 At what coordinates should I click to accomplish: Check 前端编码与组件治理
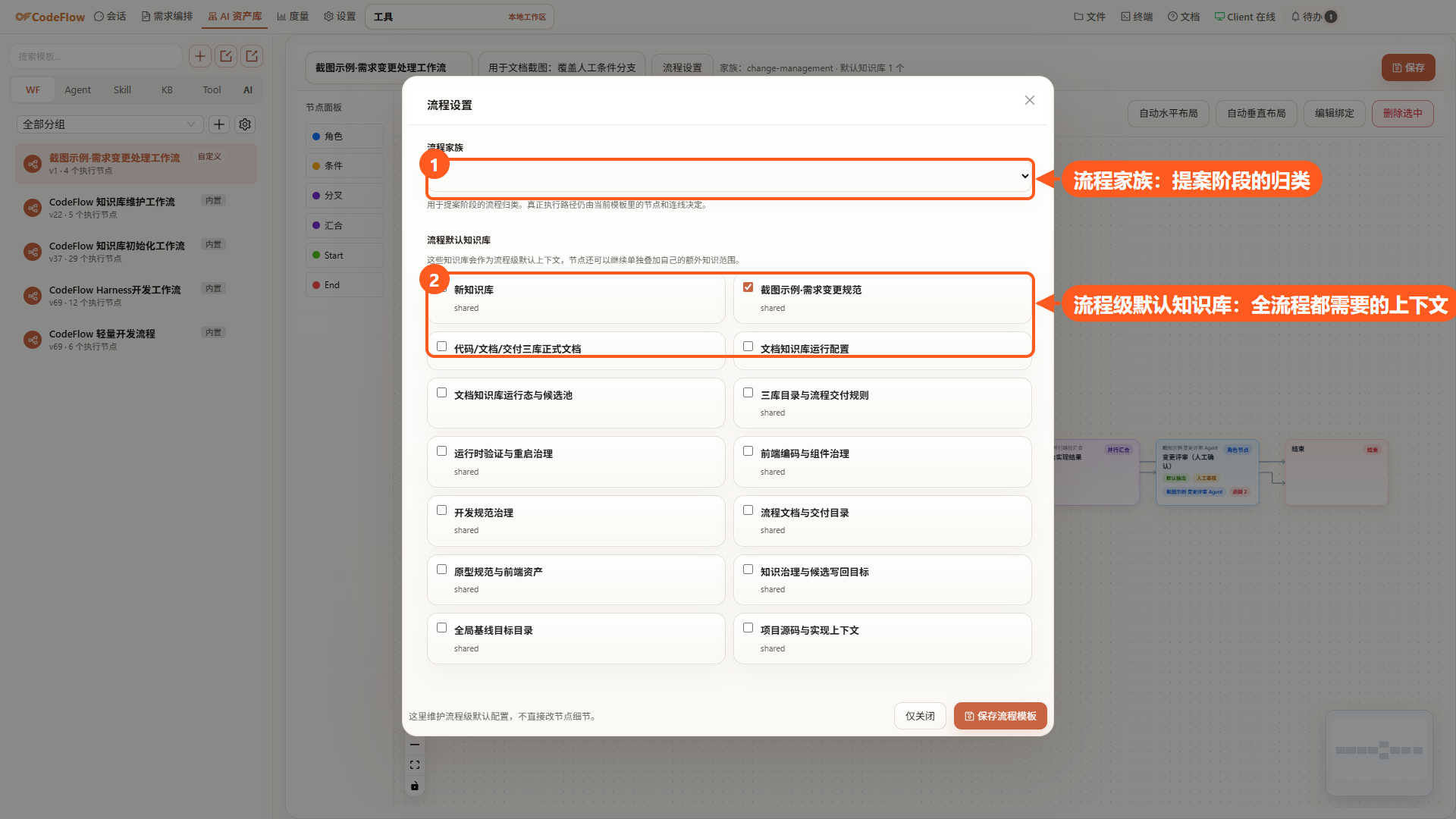click(x=748, y=451)
